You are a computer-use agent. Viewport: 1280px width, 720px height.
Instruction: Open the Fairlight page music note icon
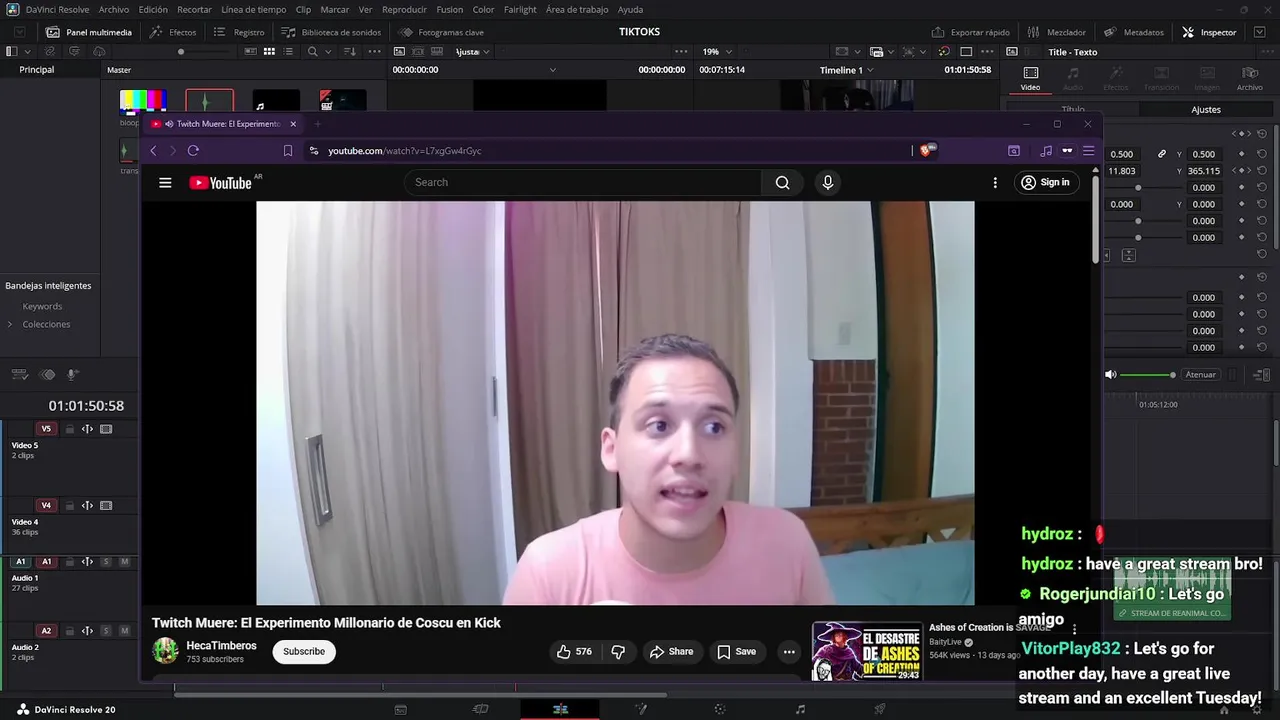click(800, 709)
